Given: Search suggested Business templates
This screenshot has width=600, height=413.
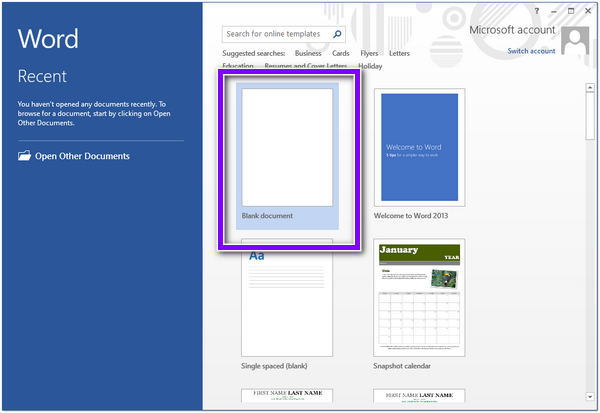Looking at the screenshot, I should (x=308, y=53).
